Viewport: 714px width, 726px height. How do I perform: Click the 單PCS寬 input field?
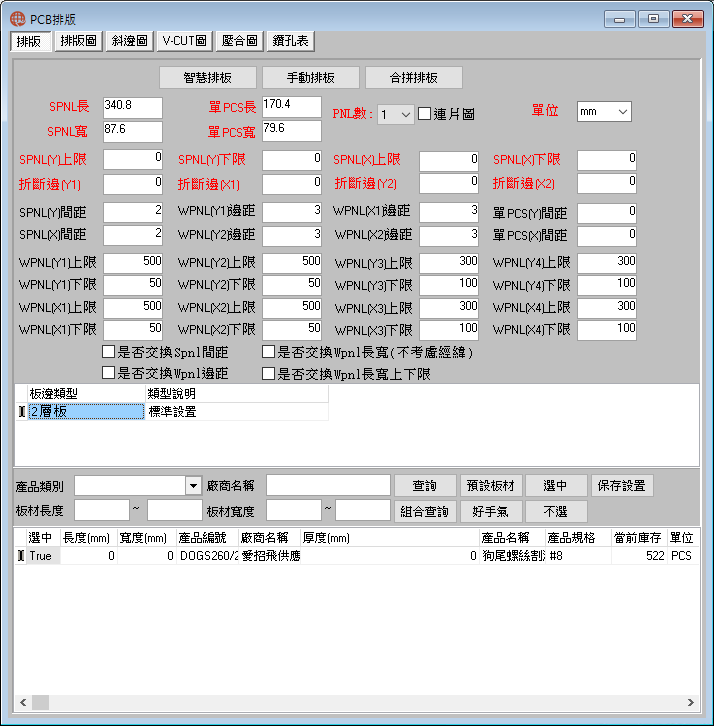click(x=292, y=131)
